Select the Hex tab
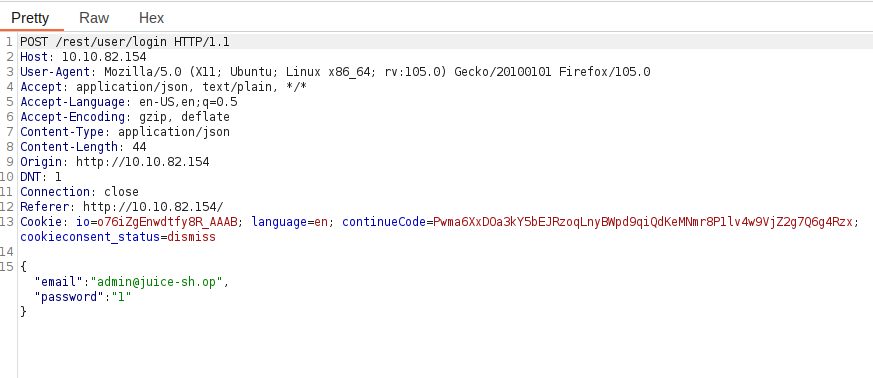Screen dimensions: 873x378 click(151, 18)
